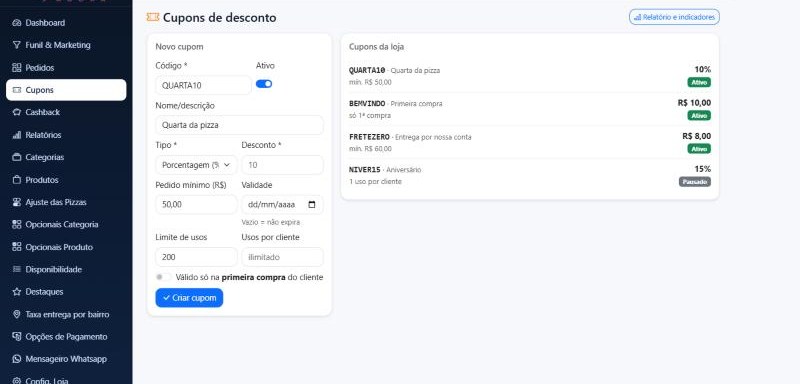Click the Disponibilidade list icon
Viewport: 800px width, 384px height.
tap(16, 270)
